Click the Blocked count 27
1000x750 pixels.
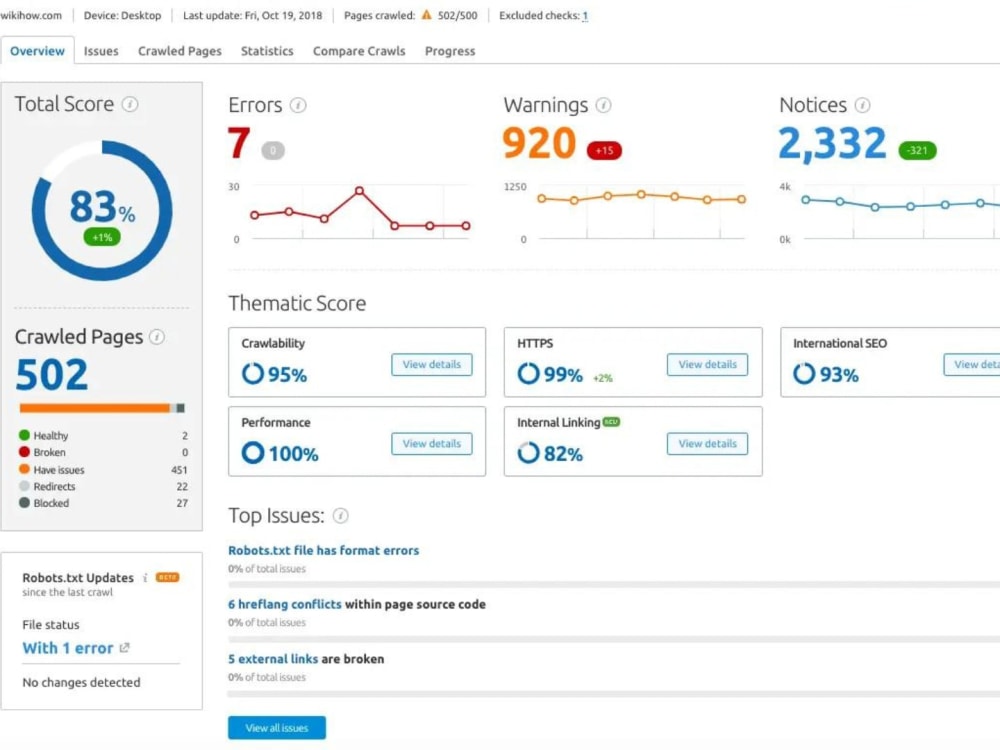pyautogui.click(x=182, y=503)
